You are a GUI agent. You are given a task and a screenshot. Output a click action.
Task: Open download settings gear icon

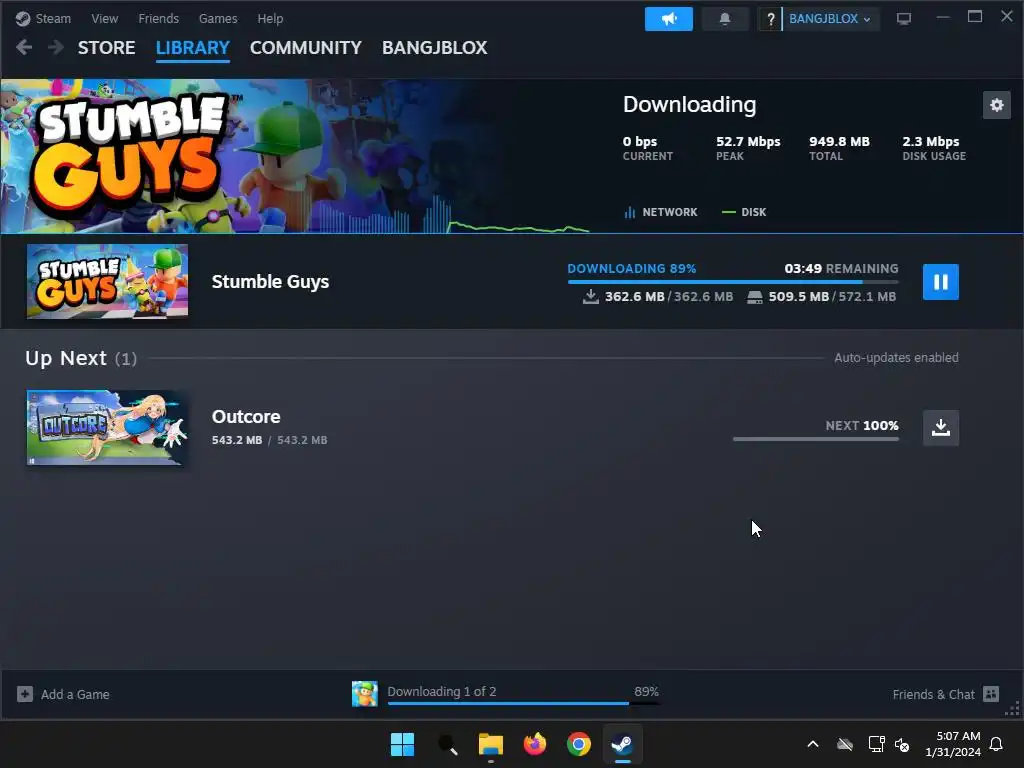pos(997,105)
